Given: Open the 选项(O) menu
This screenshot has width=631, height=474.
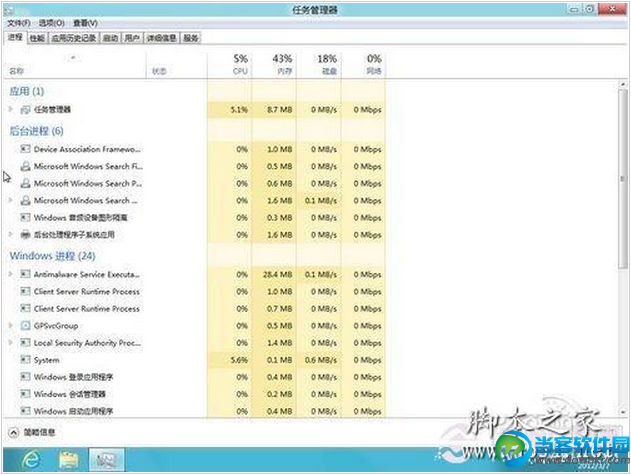Looking at the screenshot, I should 52,23.
